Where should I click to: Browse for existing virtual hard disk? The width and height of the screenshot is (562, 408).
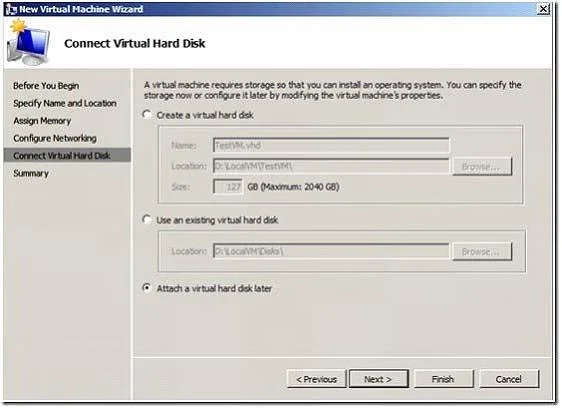tap(482, 251)
